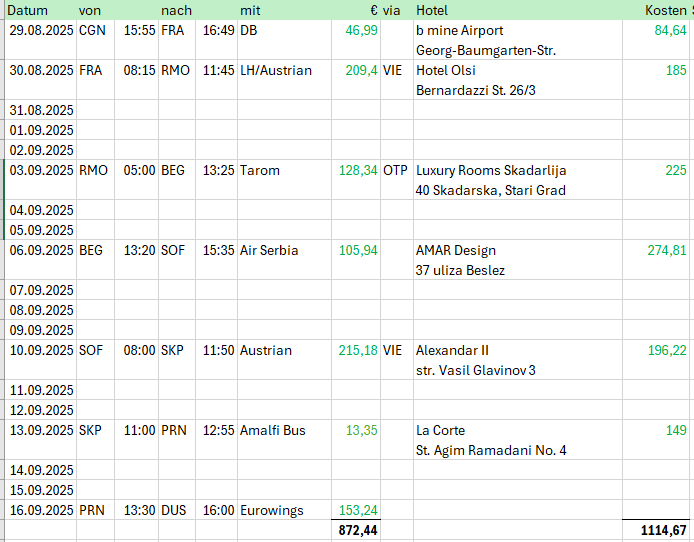Click the LH/Austrian airline cell
Screen dimensions: 694x542
(x=284, y=80)
